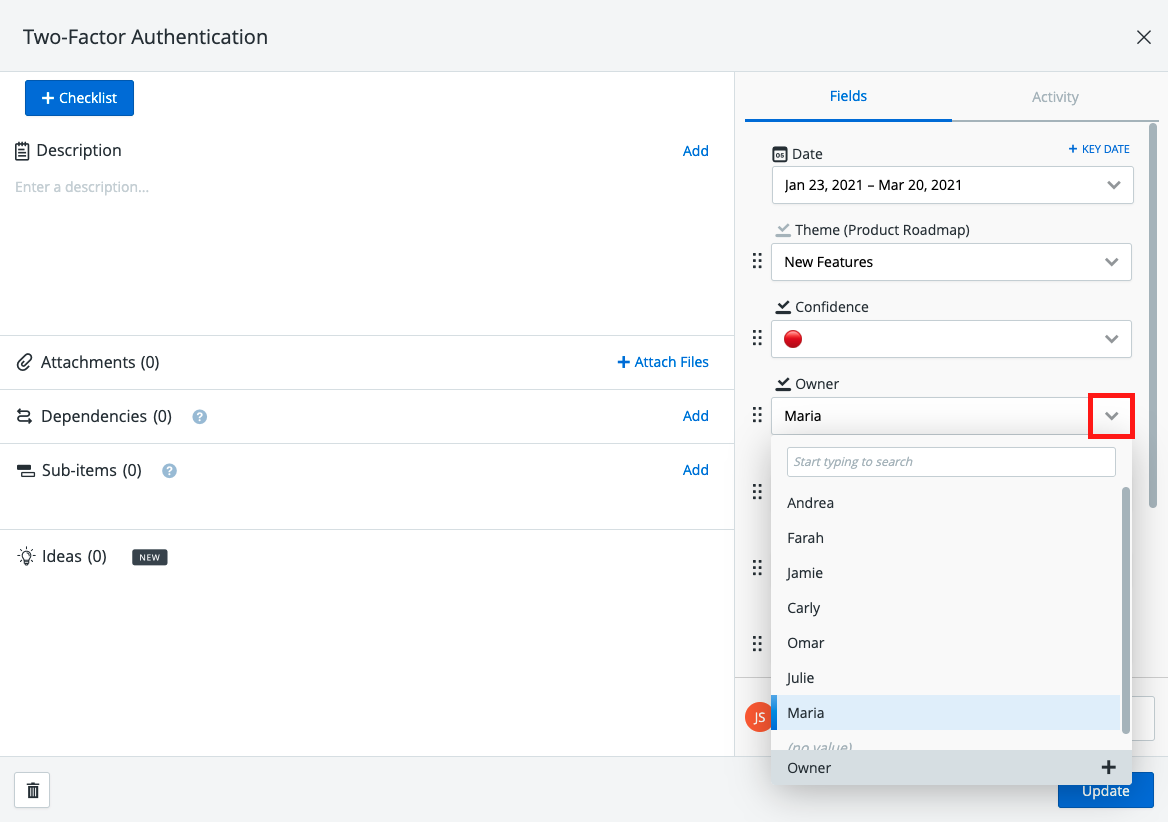Open help for Sub-items
Screen dimensions: 1168x822
point(169,471)
